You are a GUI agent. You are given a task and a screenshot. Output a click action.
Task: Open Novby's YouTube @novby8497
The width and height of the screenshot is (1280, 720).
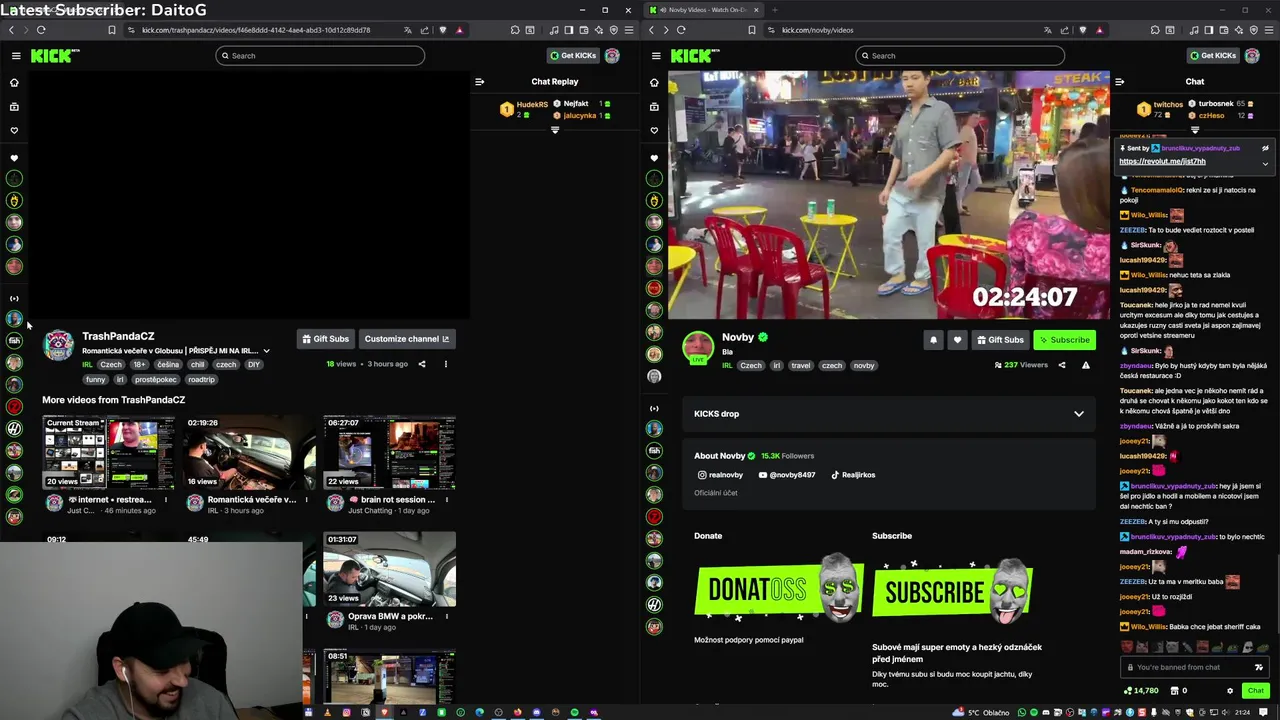pyautogui.click(x=787, y=475)
